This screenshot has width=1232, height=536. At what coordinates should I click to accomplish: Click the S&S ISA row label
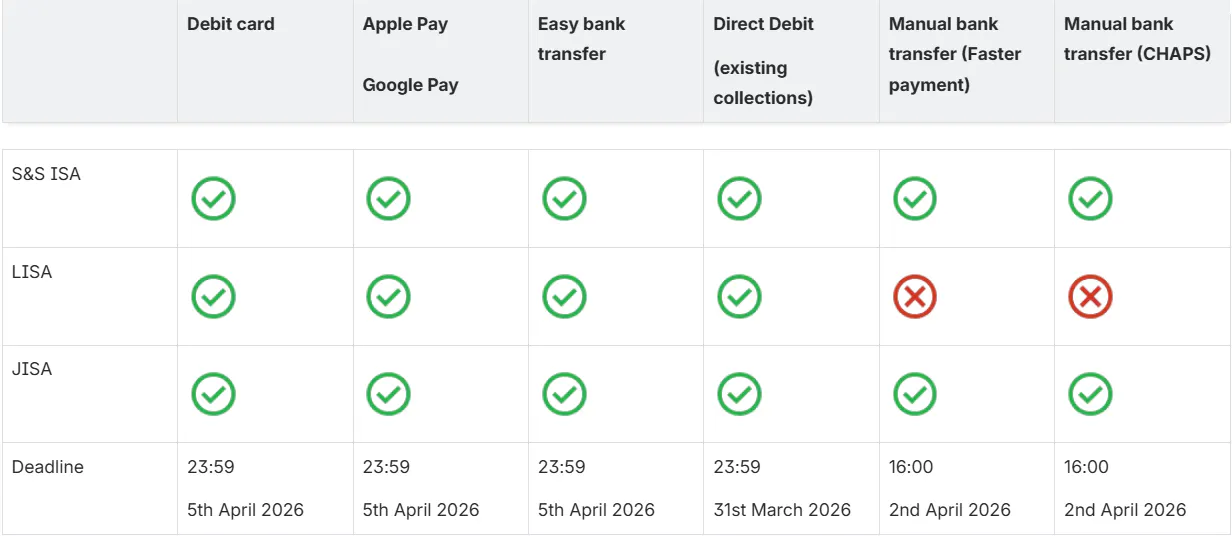46,174
